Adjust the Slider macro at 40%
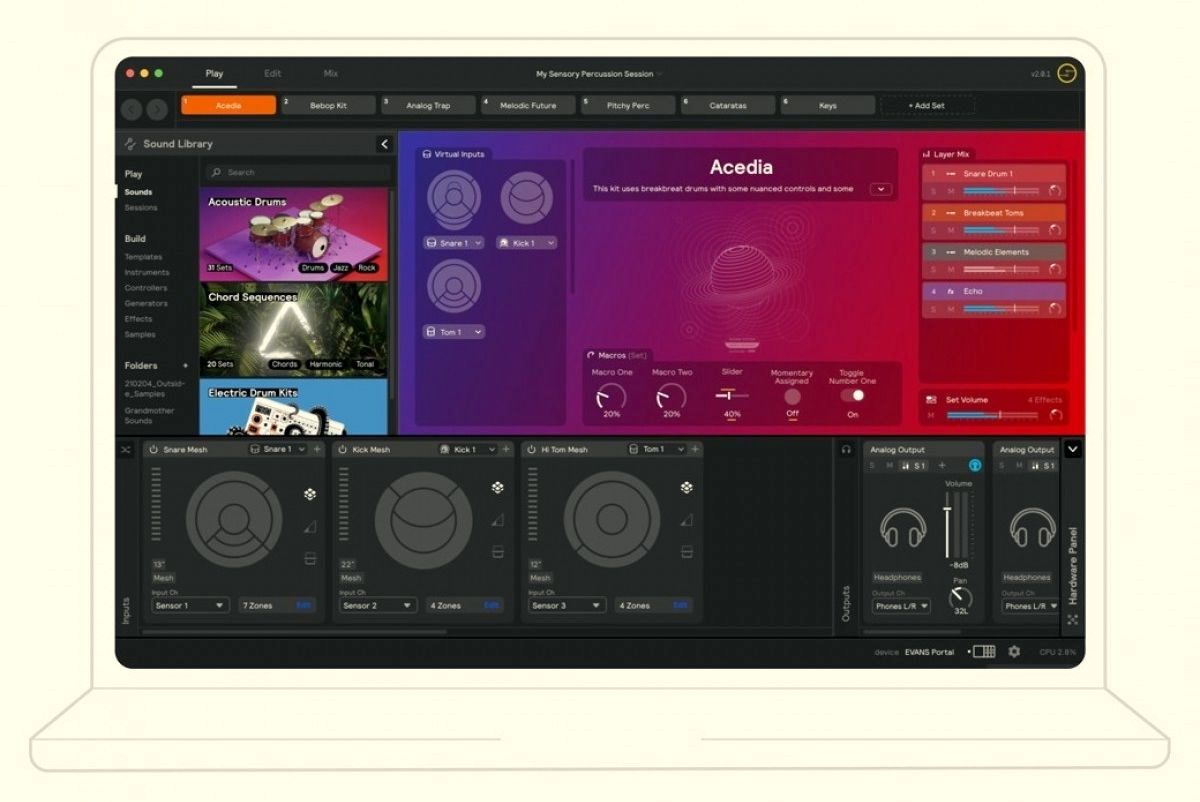 (732, 395)
